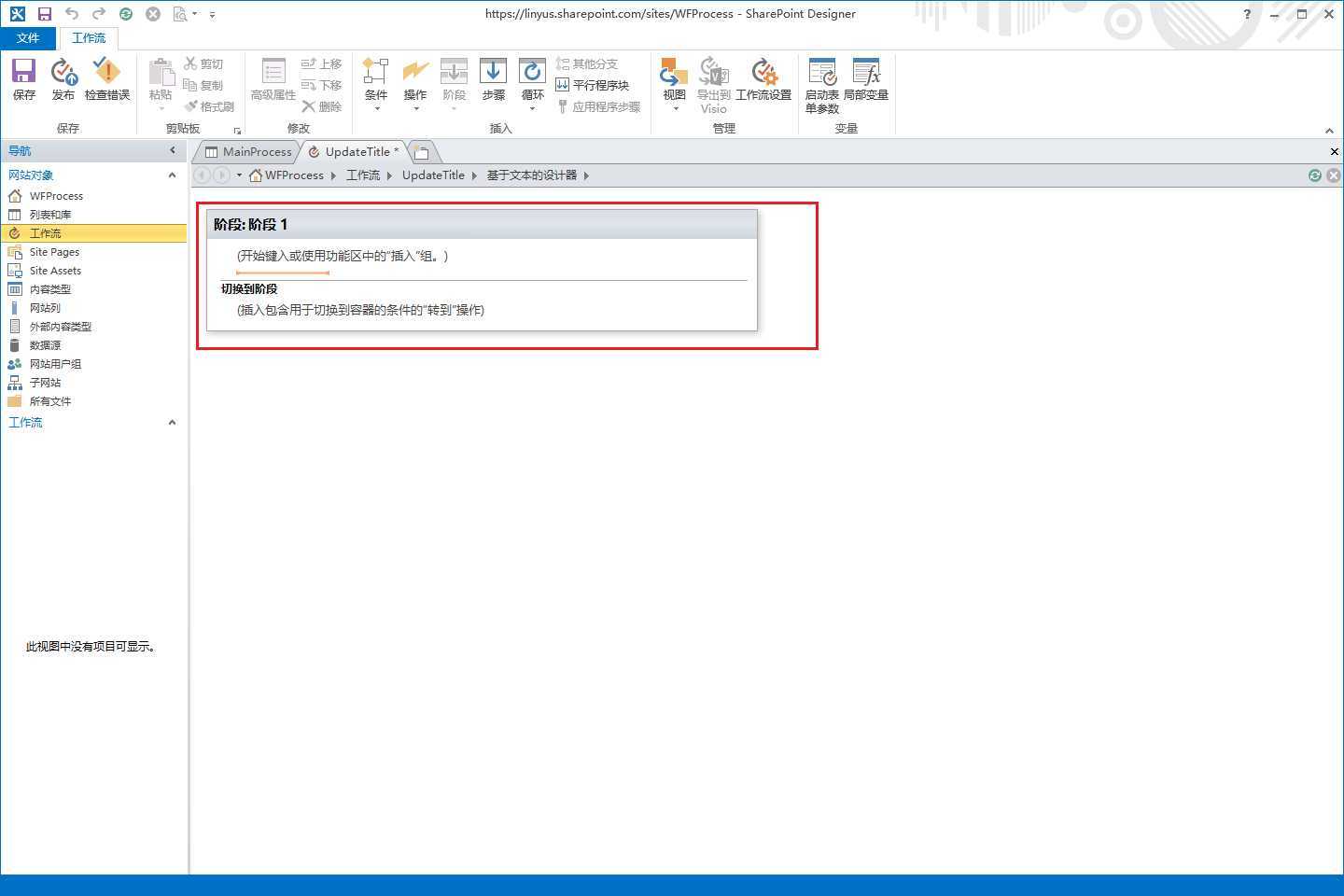Open the 条件 dropdown arrow
The image size is (1344, 896).
click(377, 108)
